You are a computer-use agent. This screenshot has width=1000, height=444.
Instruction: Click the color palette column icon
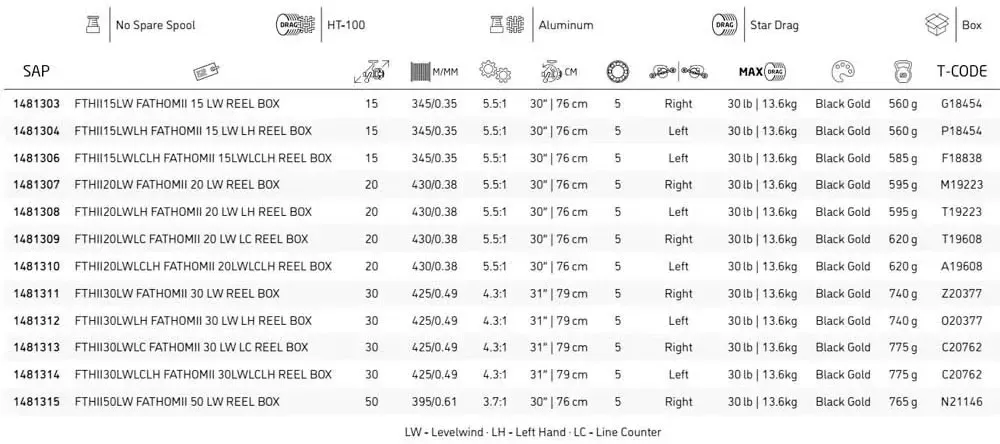pos(843,72)
